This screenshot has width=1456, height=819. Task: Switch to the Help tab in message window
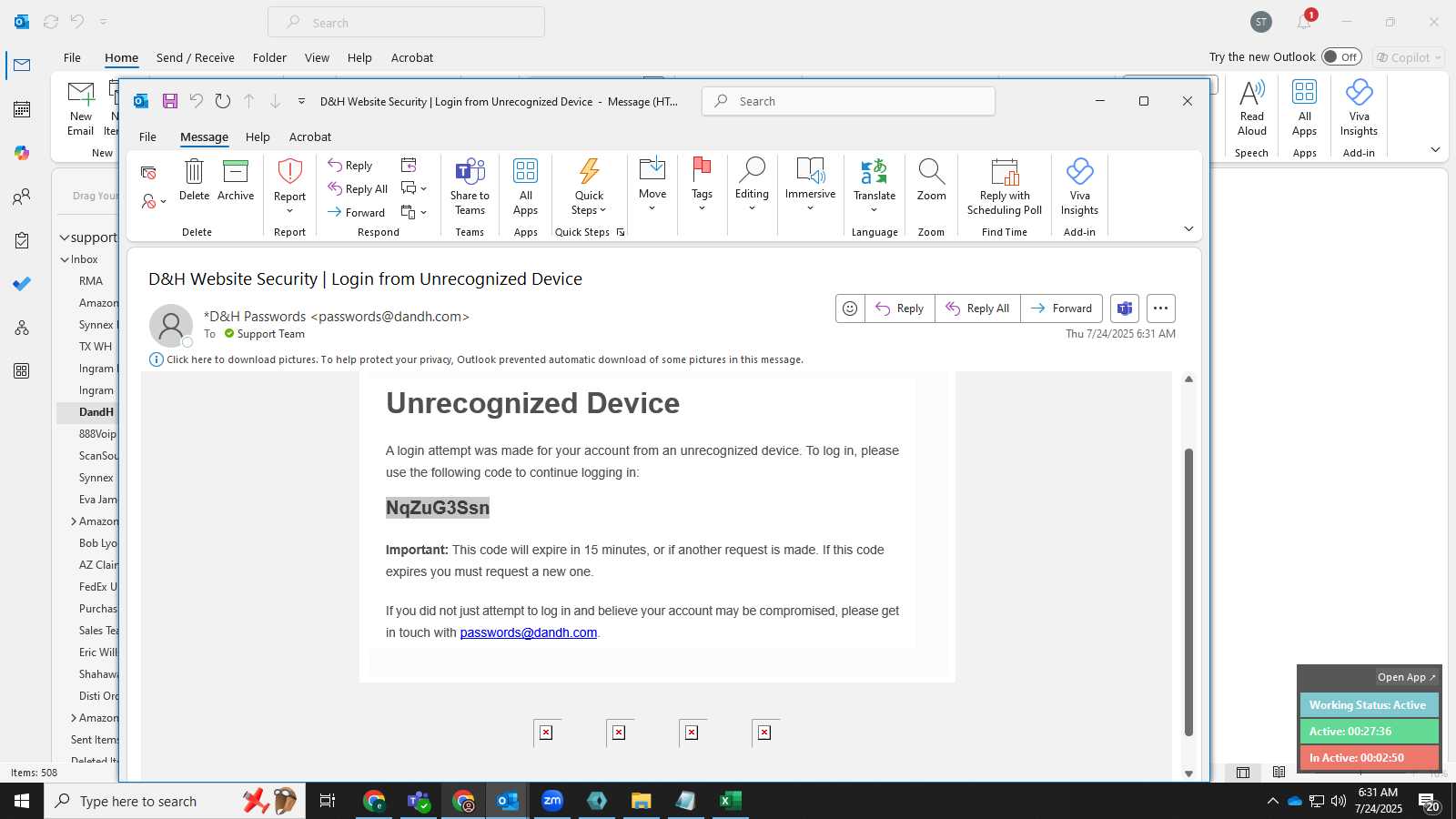[x=258, y=136]
